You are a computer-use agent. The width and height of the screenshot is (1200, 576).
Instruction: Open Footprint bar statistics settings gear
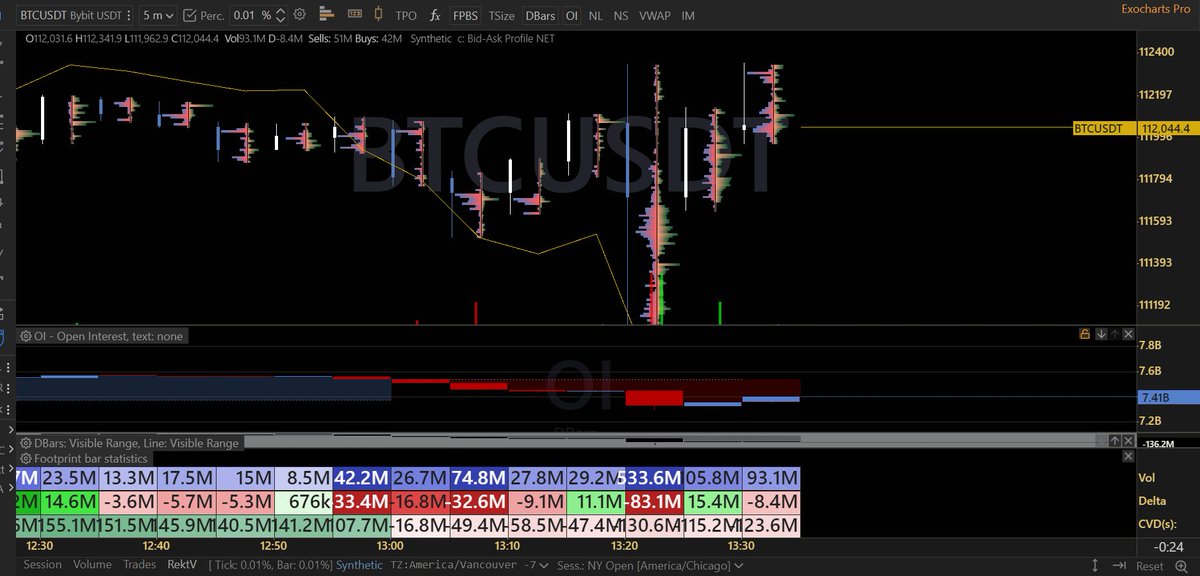click(x=25, y=458)
